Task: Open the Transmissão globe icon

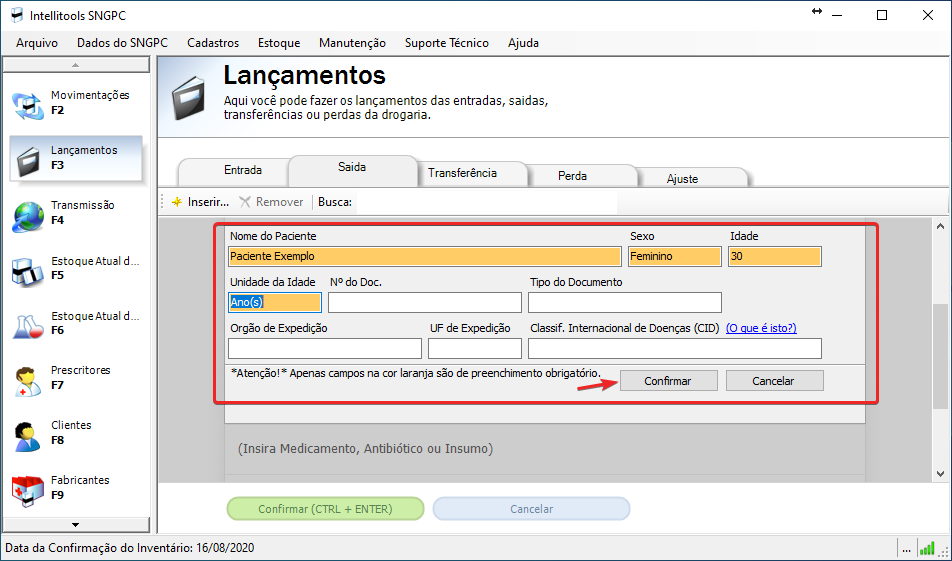Action: click(x=25, y=213)
